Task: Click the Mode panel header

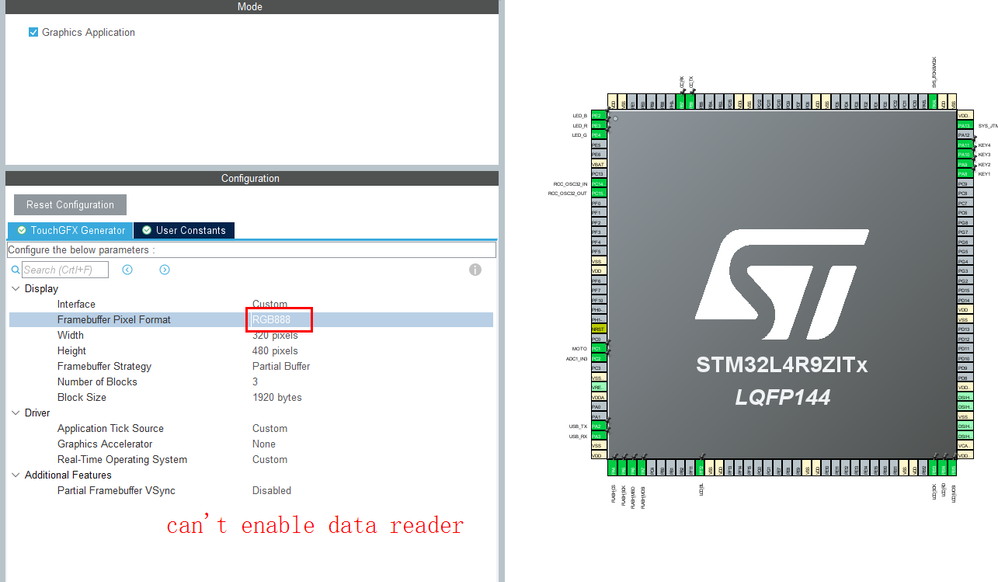Action: pyautogui.click(x=252, y=6)
